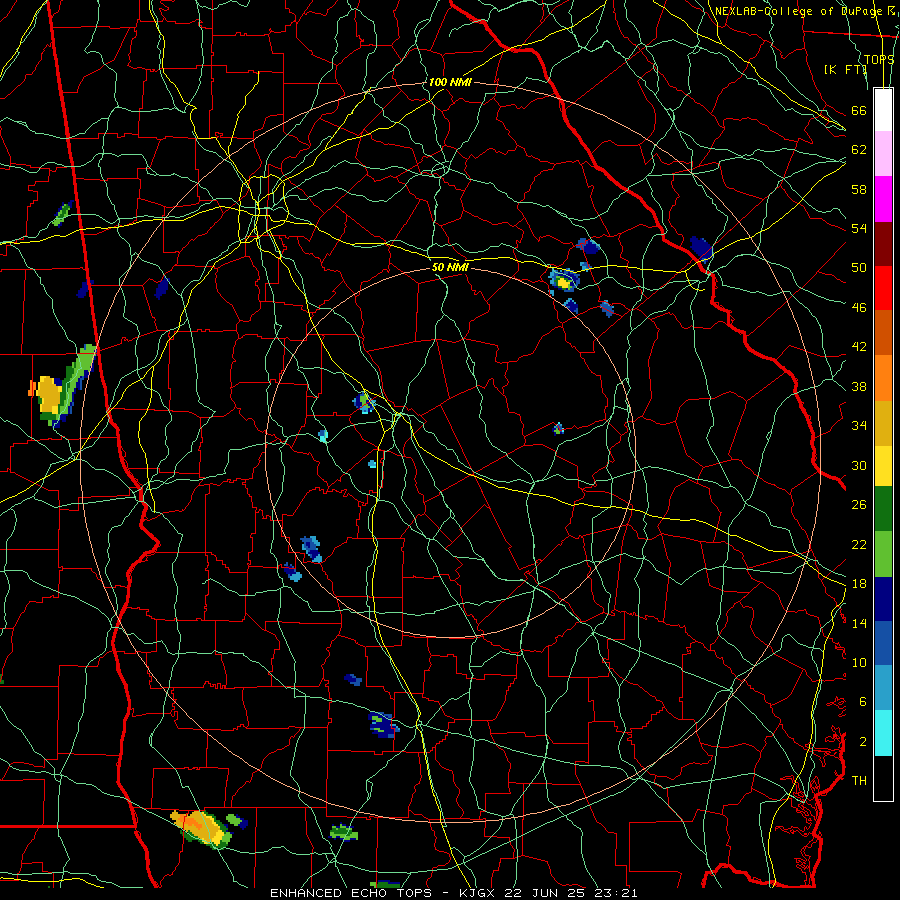Click the black TH swatch at the legend bottom
Viewport: 900px width, 900px height.
(883, 778)
